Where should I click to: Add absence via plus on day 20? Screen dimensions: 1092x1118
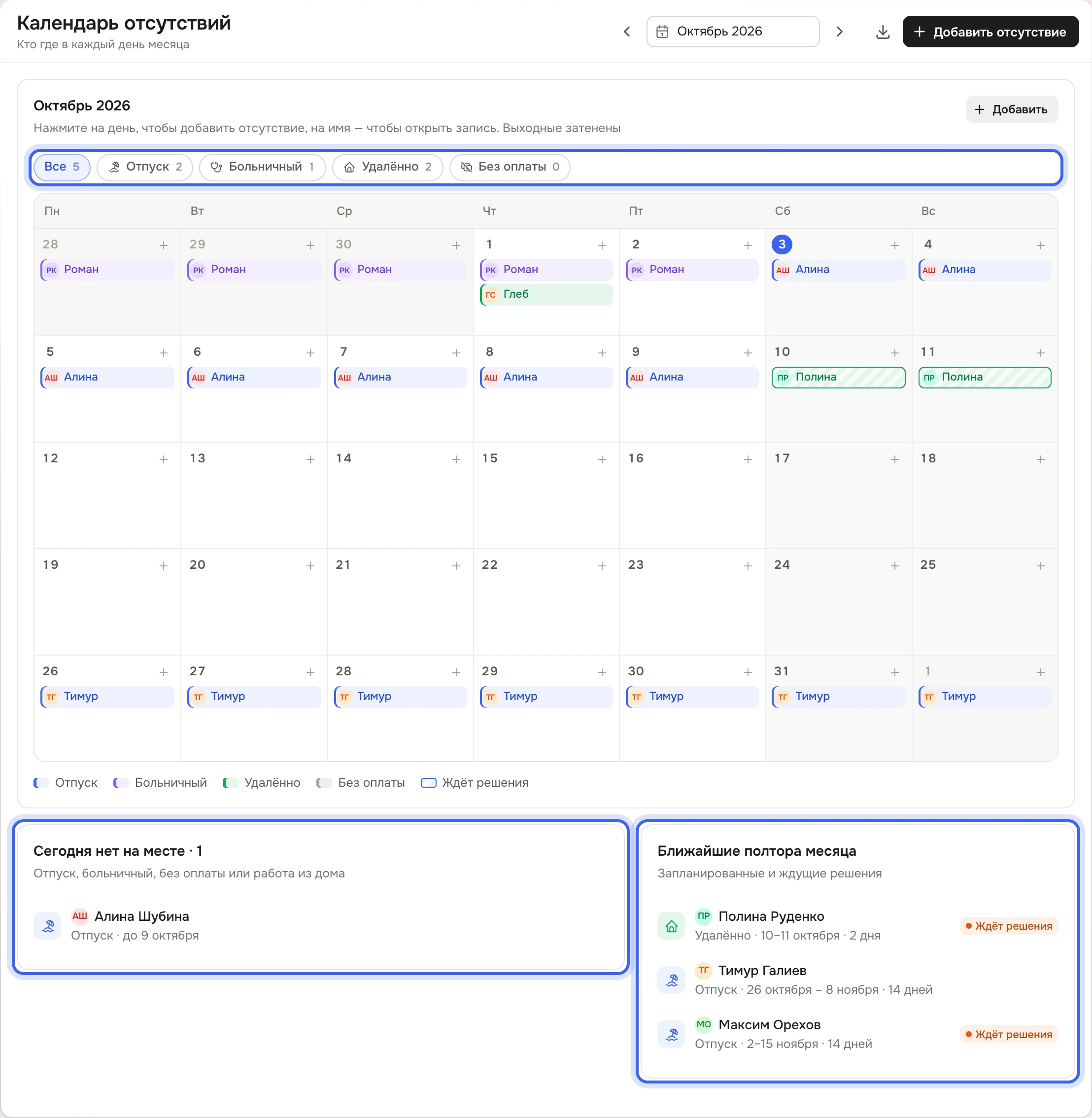310,566
